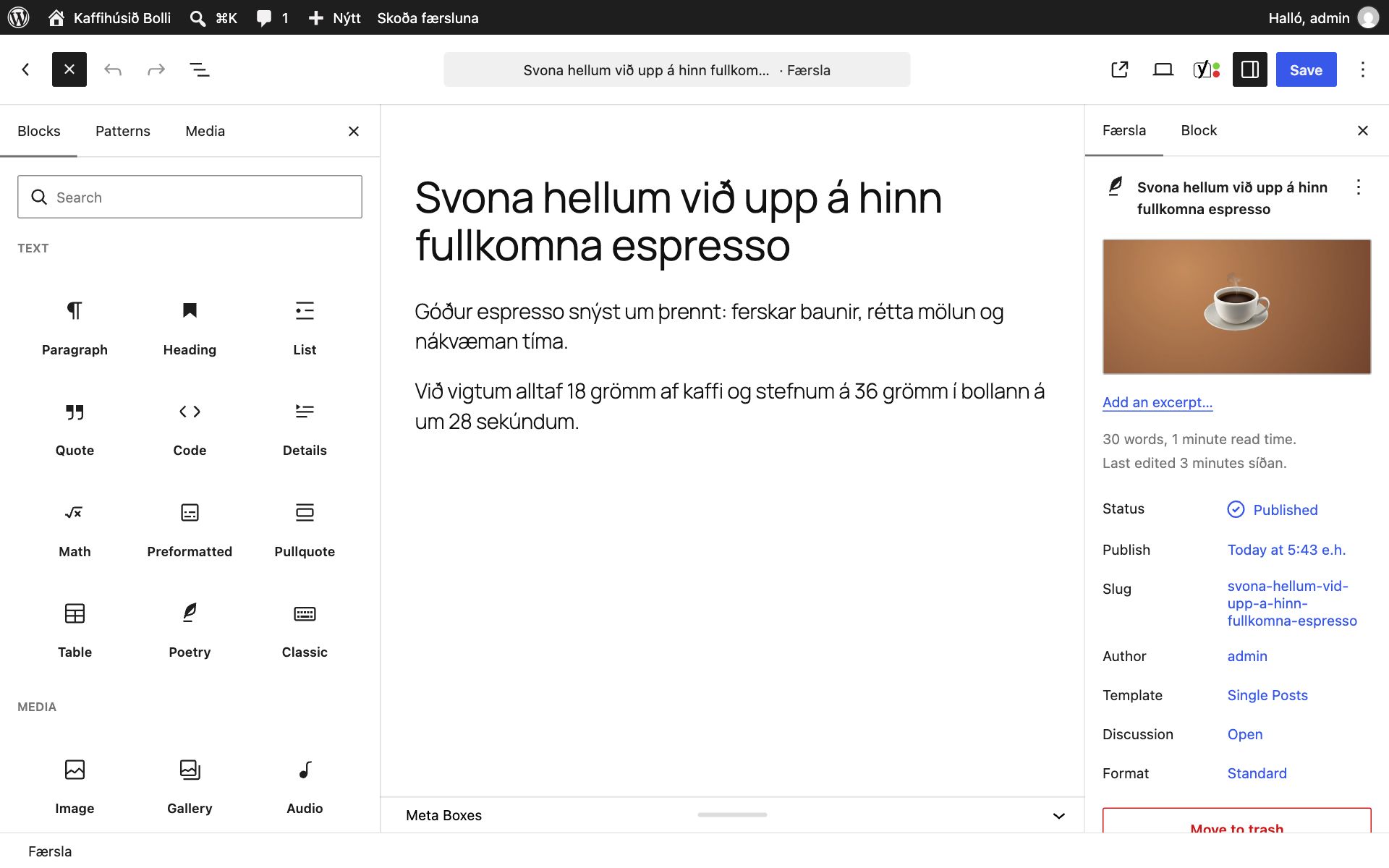Open post actions menu beside post title

(x=1359, y=187)
